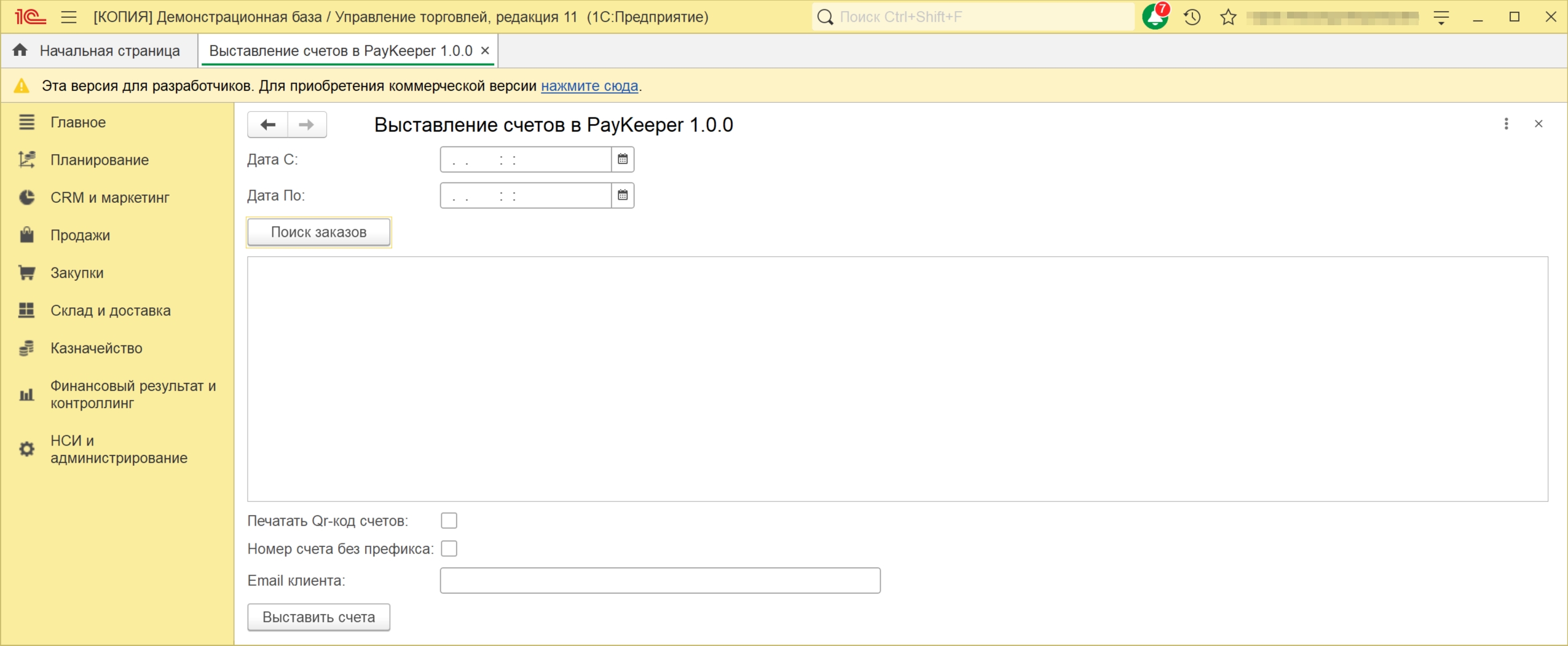Open the main hamburger menu

69,17
